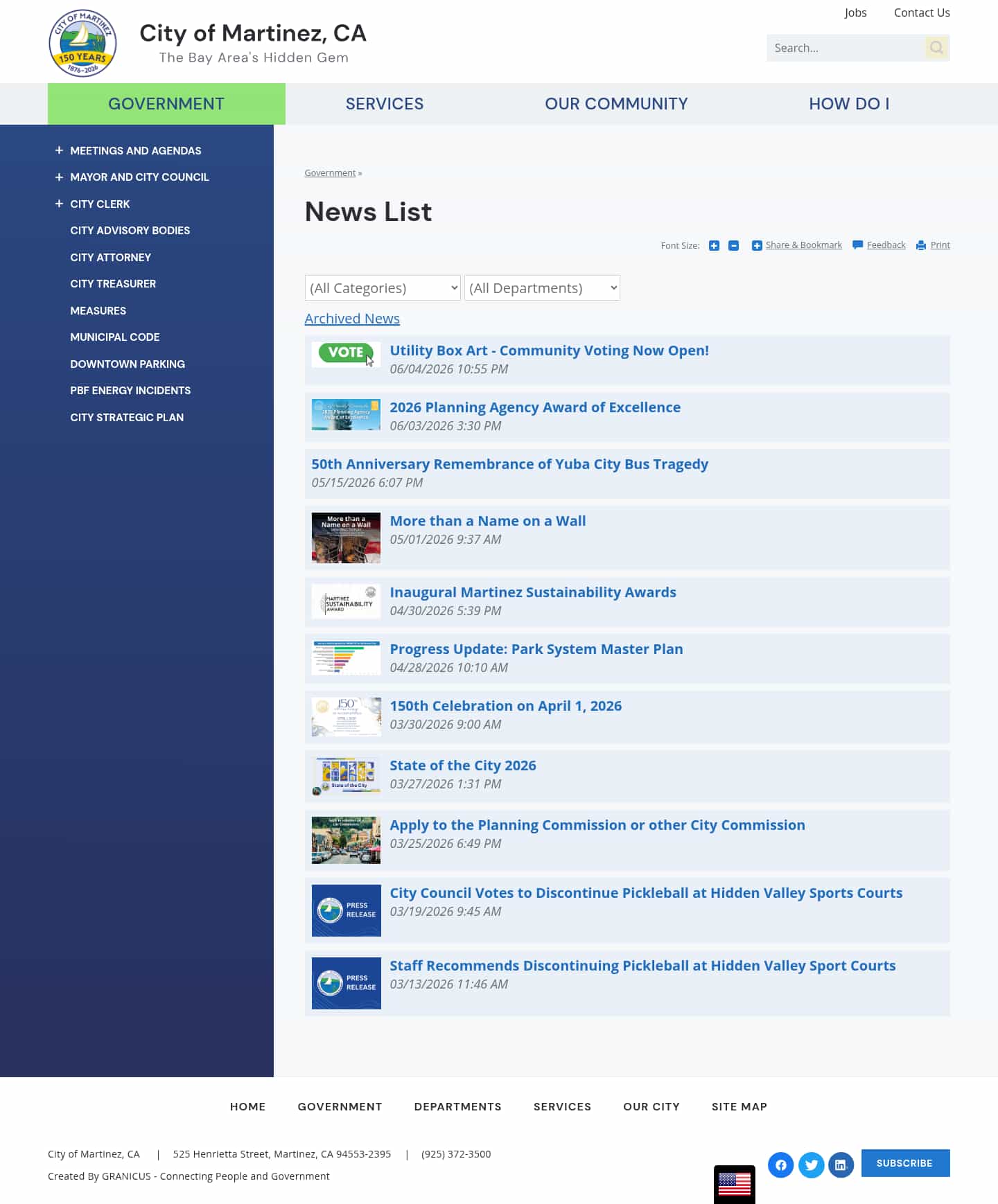Click Home in footer navigation
Screen dimensions: 998x1204
click(x=248, y=1106)
